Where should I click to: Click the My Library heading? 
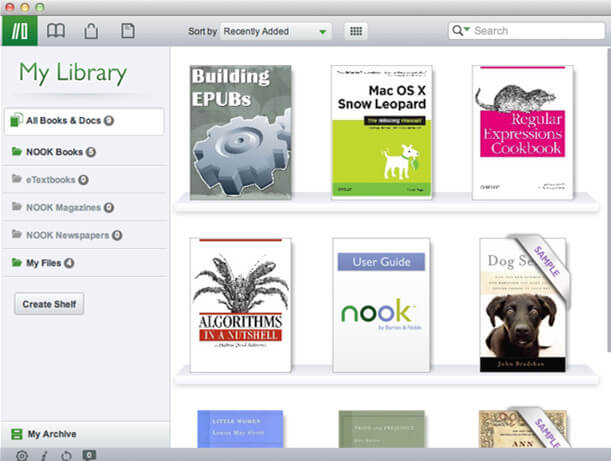coord(73,73)
